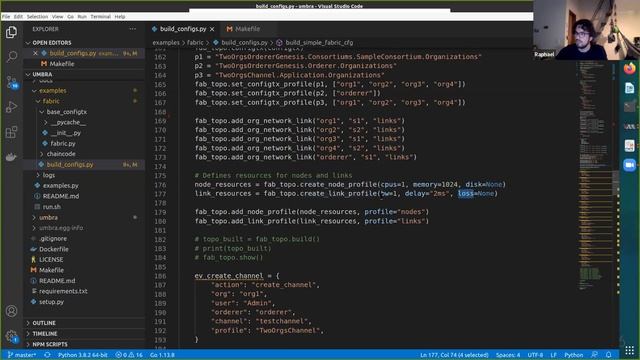
Task: Open errors and warnings in status bar
Action: pyautogui.click(x=129, y=355)
